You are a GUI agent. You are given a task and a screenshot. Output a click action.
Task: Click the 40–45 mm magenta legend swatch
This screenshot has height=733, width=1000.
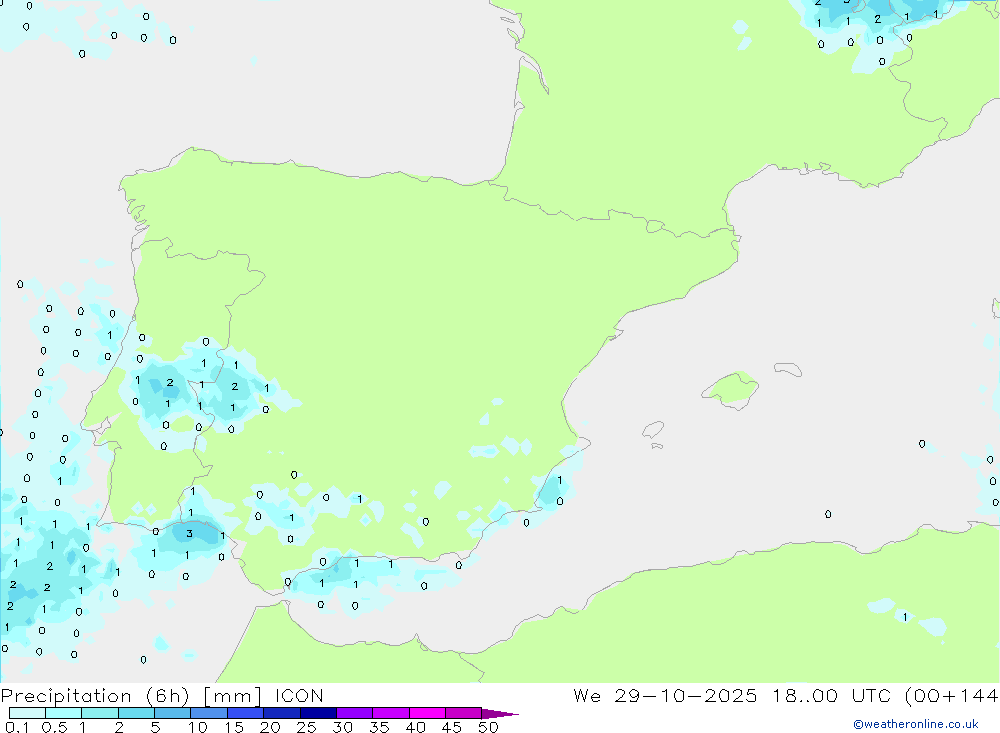click(x=427, y=713)
